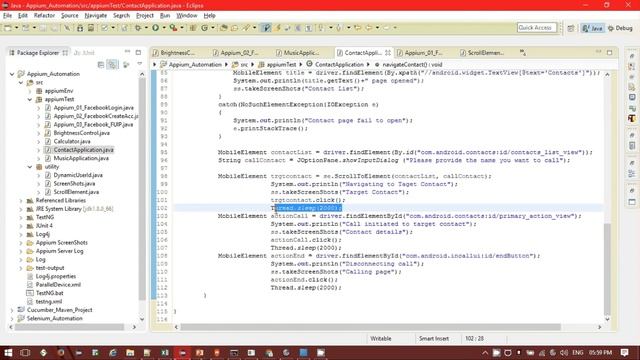The height and width of the screenshot is (360, 640).
Task: Collapse the src folder node
Action: click(21, 82)
